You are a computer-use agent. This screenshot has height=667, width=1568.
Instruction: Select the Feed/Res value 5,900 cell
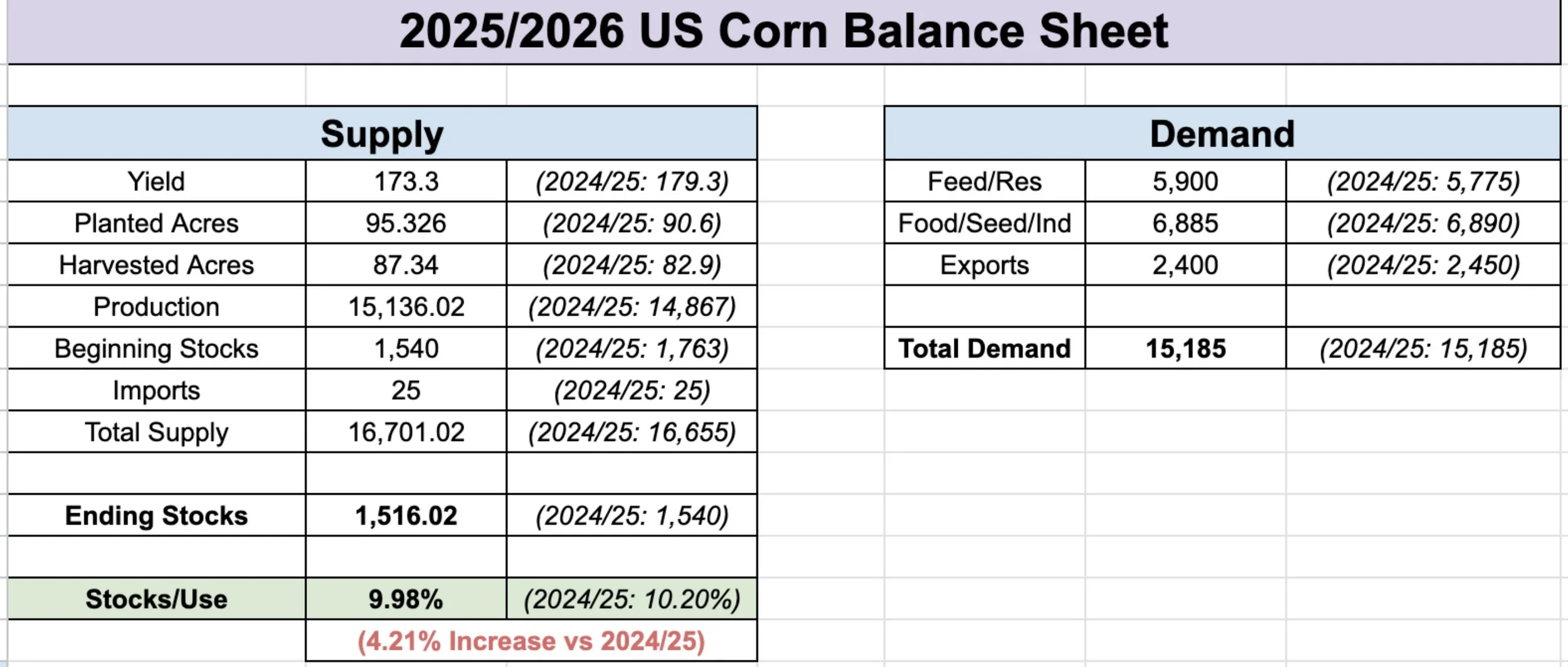(1185, 181)
